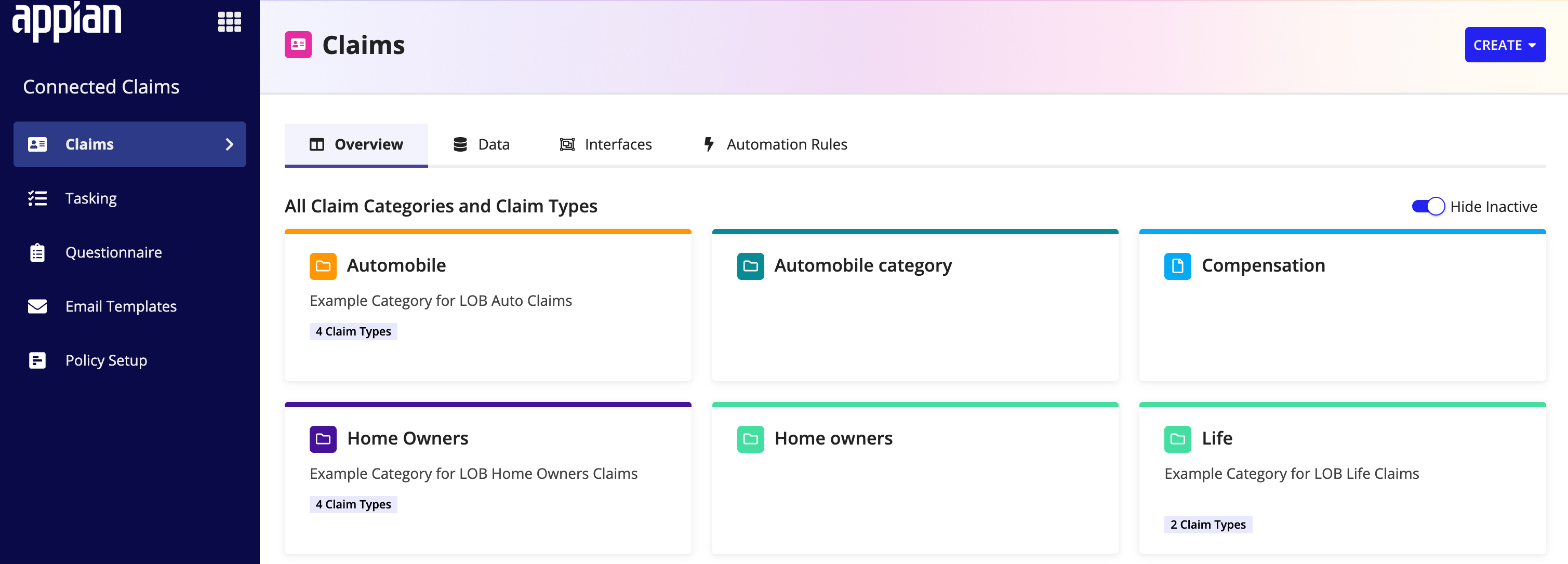Click the Automation Rules lightning bolt icon
This screenshot has height=564, width=1568.
click(x=709, y=144)
